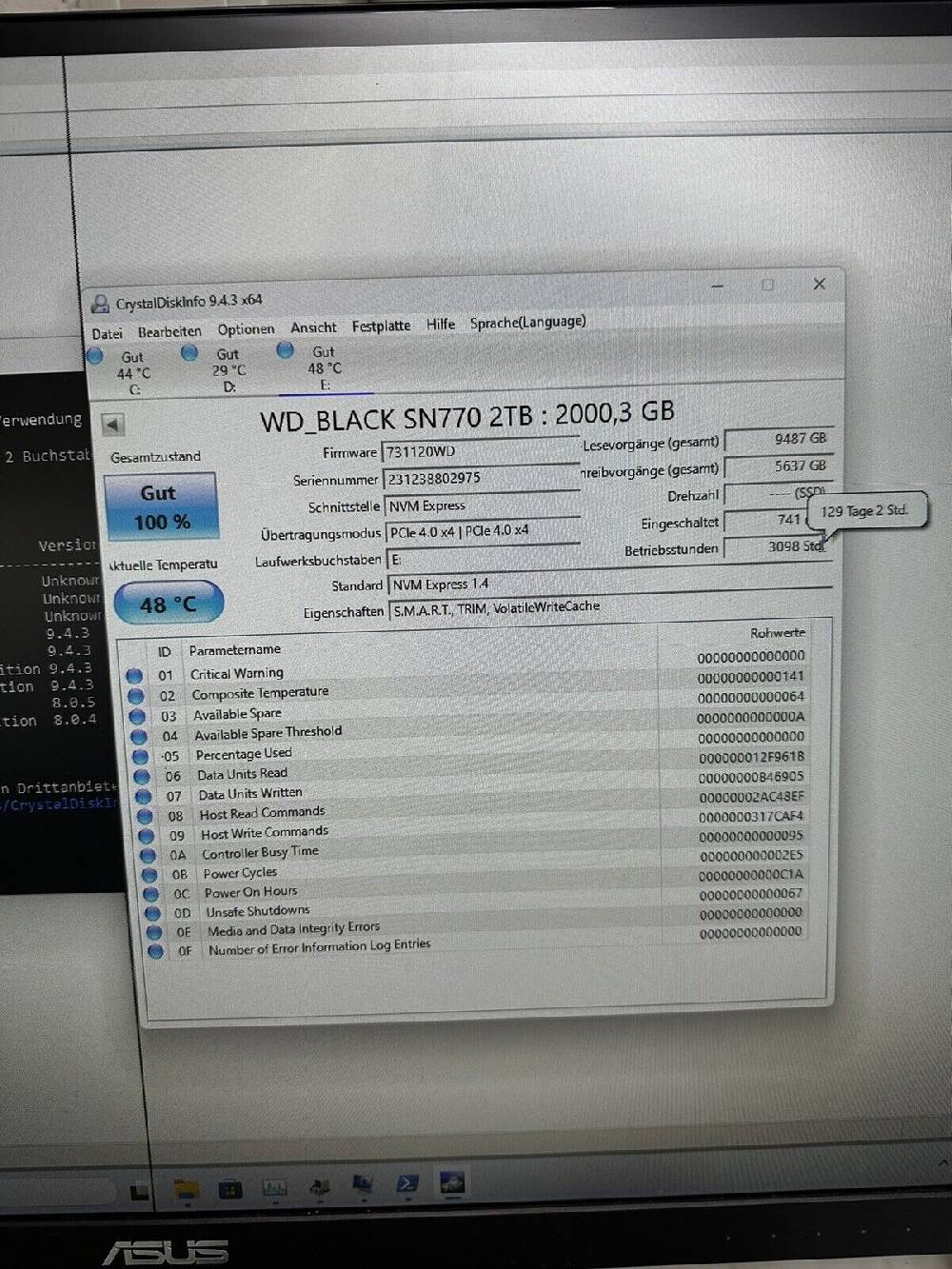Click the status dot beside Data Units Written
The image size is (952, 1269).
pos(144,796)
